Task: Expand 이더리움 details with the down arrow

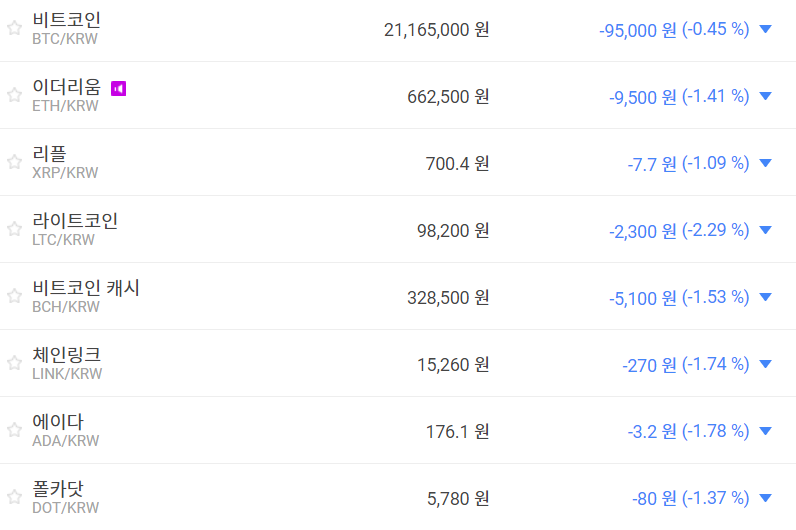Action: click(766, 96)
